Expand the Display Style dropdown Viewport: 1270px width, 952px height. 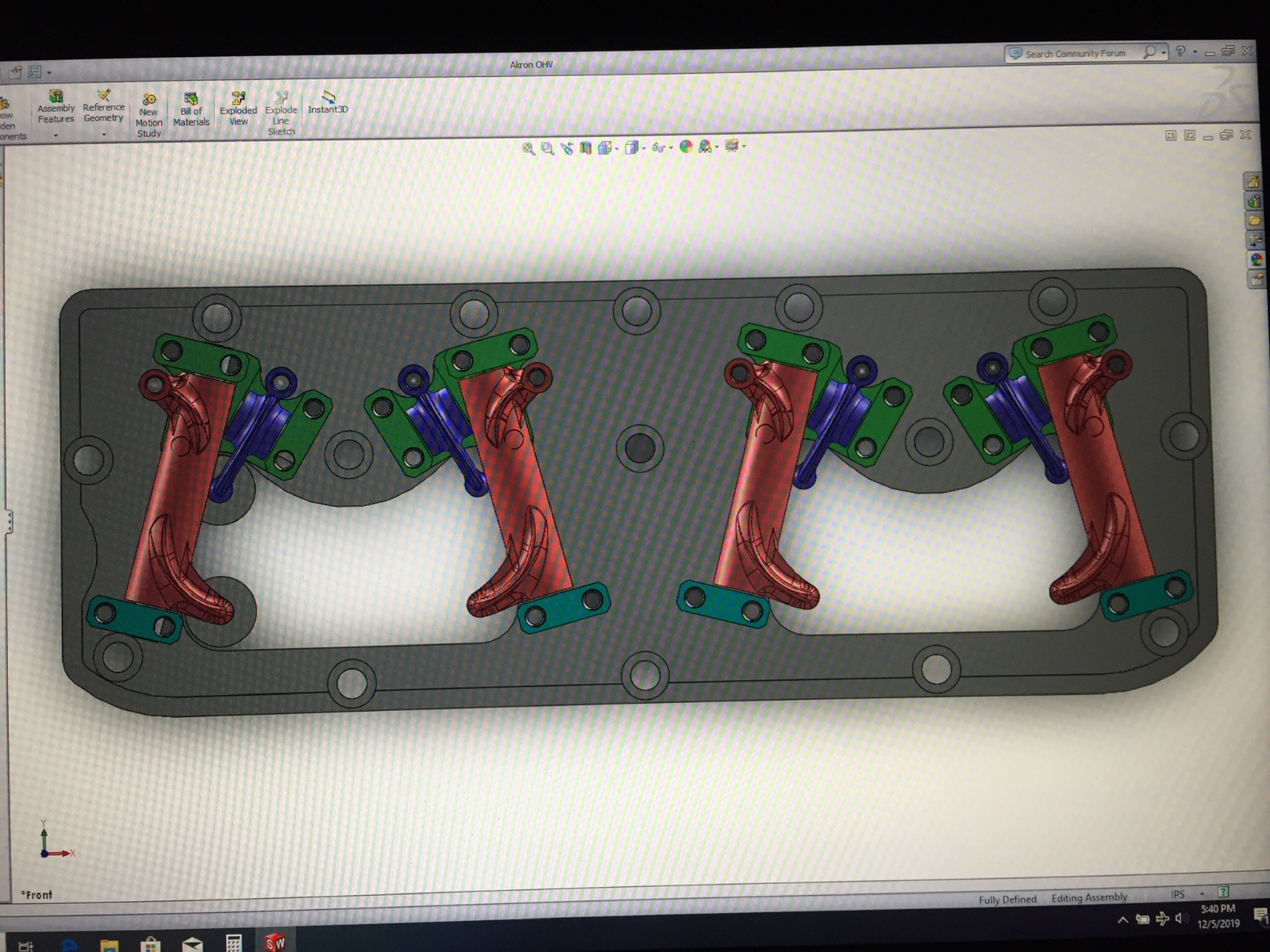tap(644, 148)
